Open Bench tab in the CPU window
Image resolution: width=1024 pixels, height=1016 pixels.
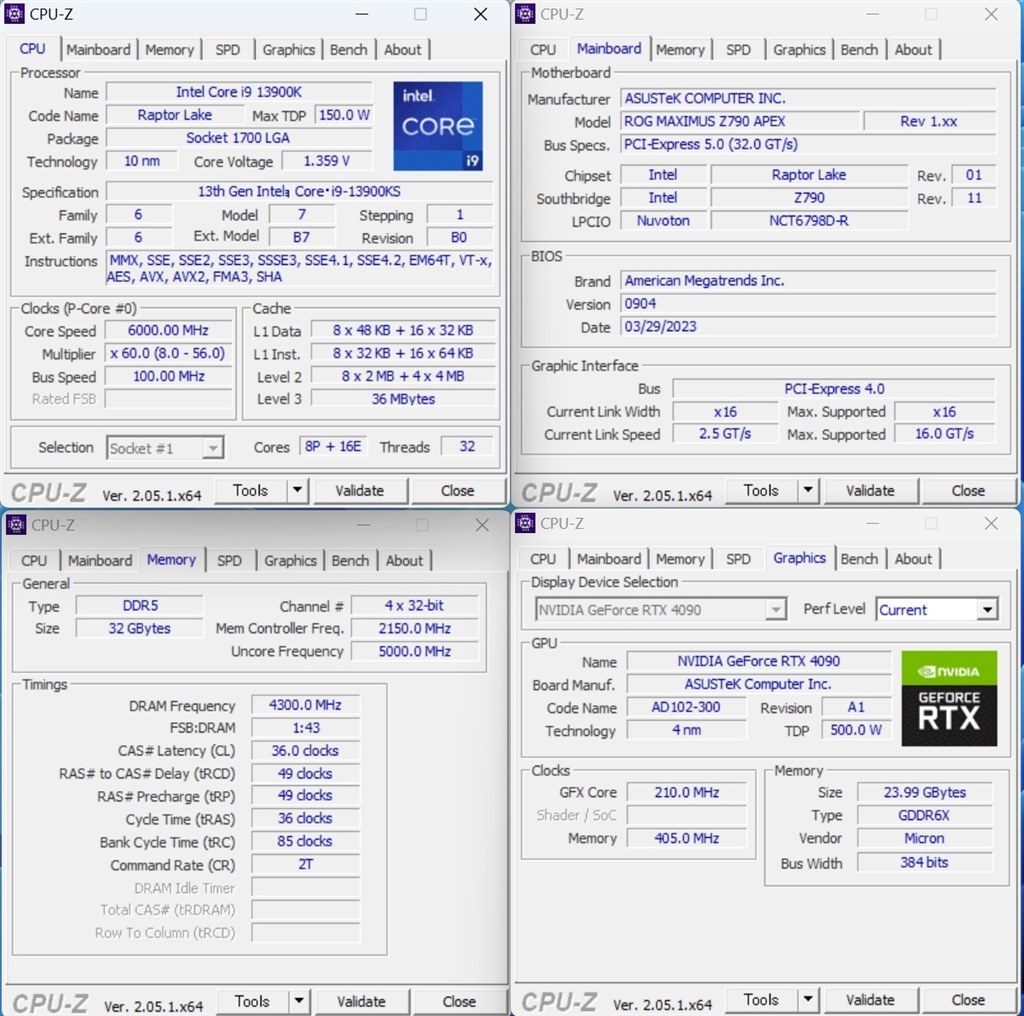348,50
